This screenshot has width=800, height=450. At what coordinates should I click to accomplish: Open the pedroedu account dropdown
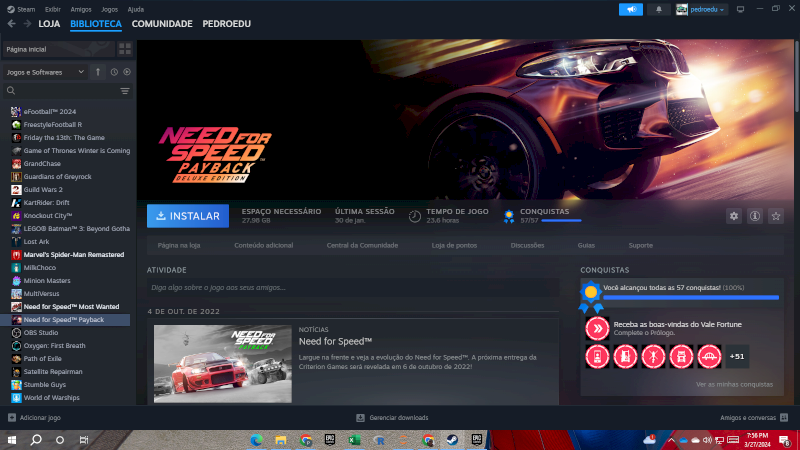point(702,9)
